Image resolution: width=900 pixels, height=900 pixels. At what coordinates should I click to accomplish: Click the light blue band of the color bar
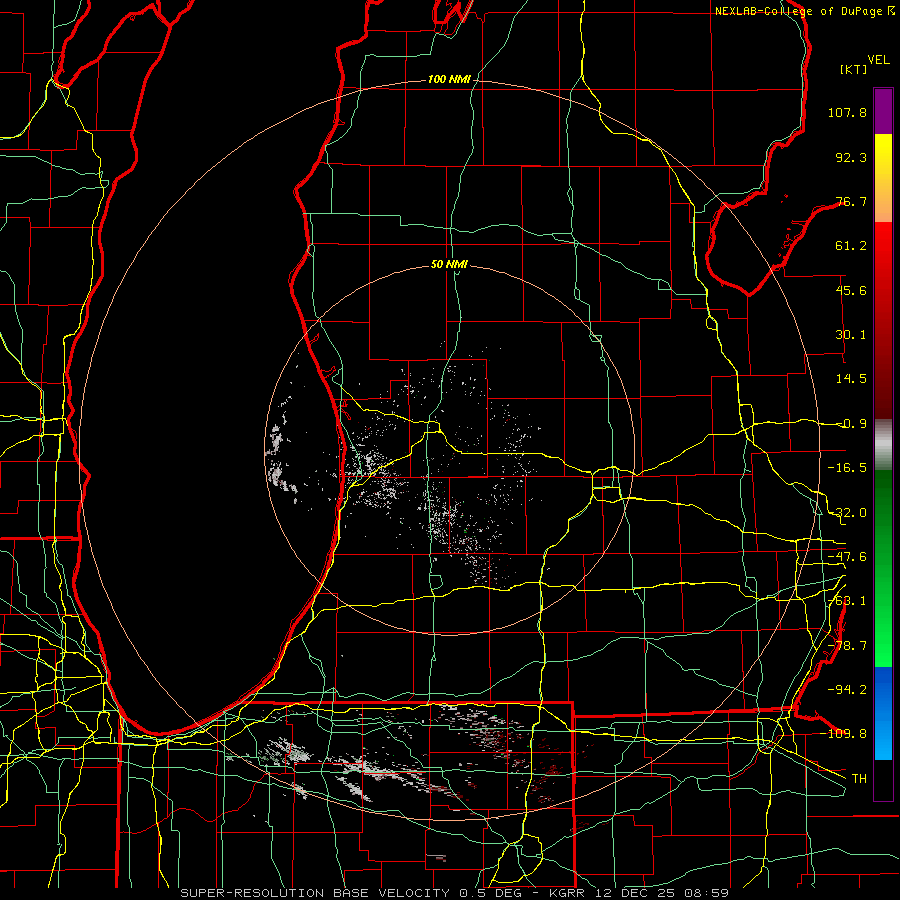click(883, 713)
